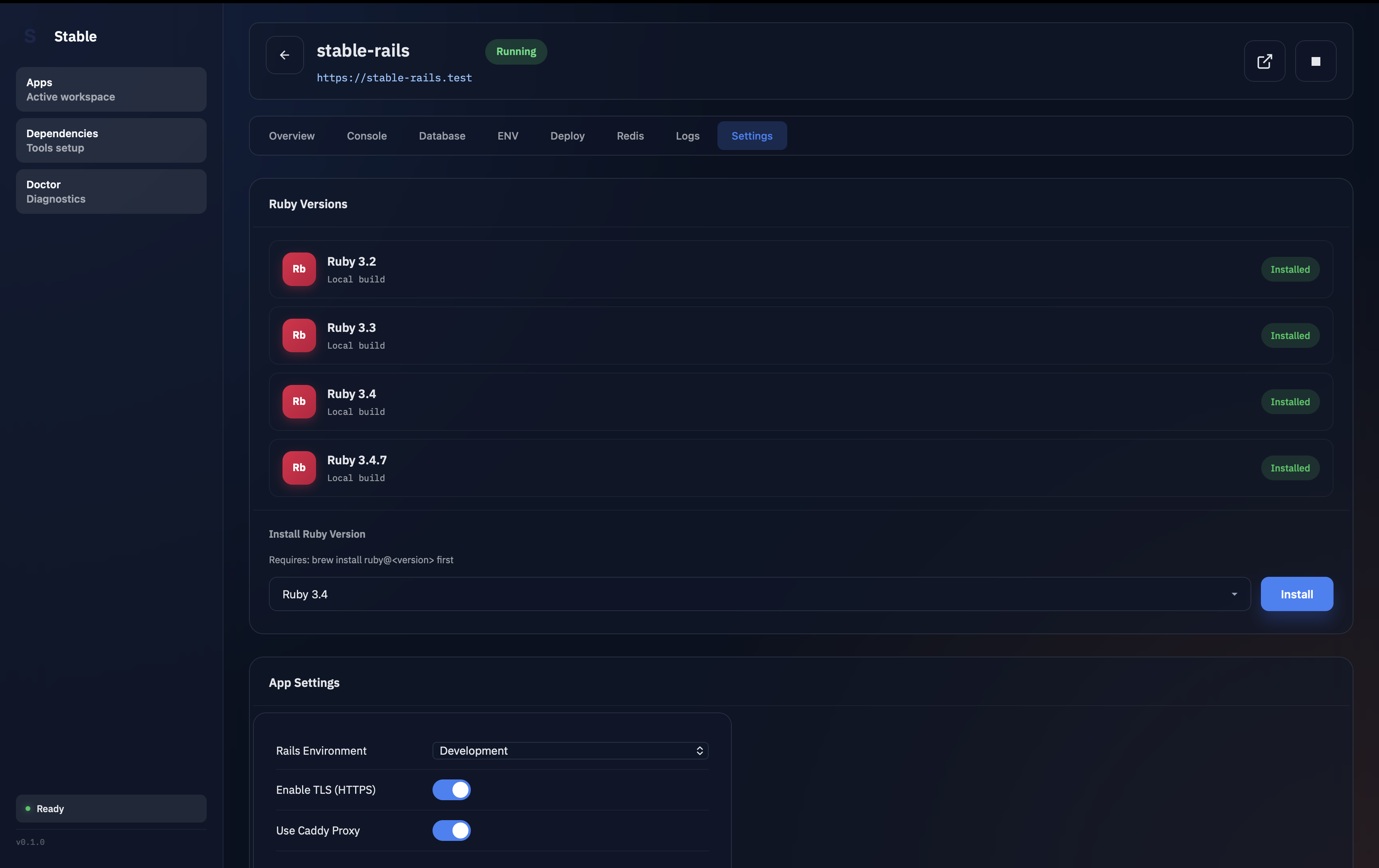
Task: Open Rails Environment Development dropdown
Action: (570, 751)
